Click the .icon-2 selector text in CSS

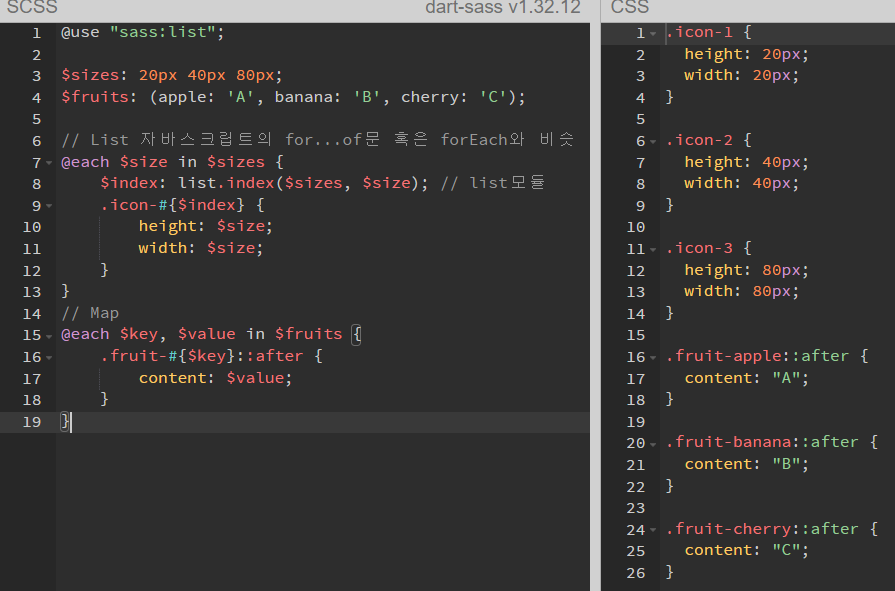pyautogui.click(x=699, y=140)
